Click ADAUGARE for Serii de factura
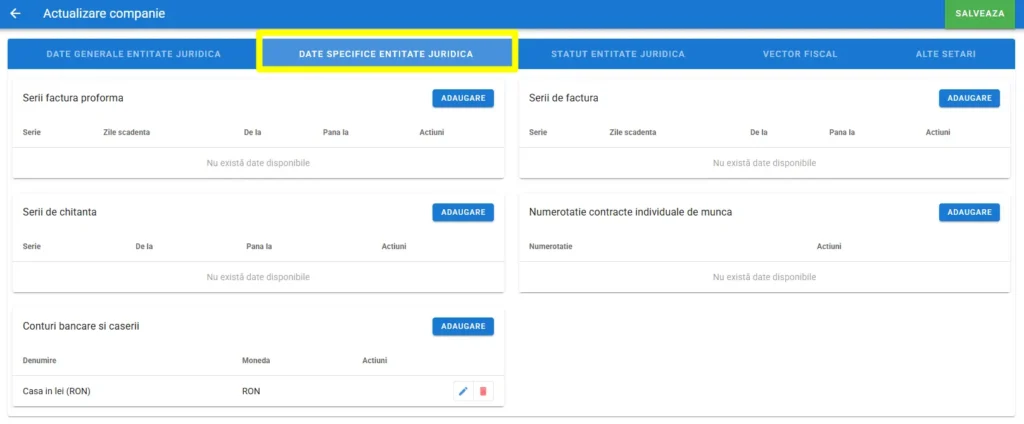 pos(969,98)
